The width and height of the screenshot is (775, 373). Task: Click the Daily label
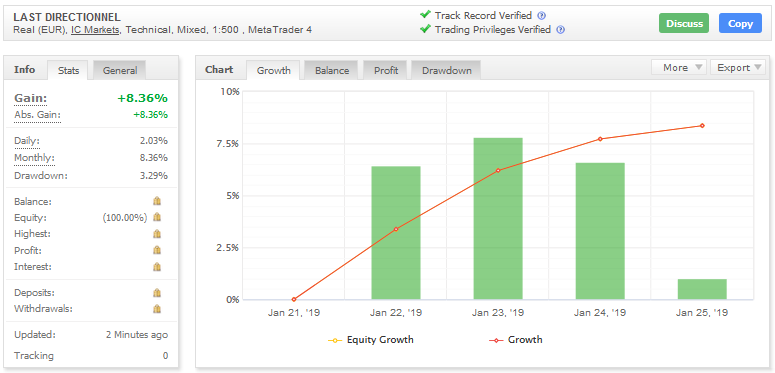(27, 141)
